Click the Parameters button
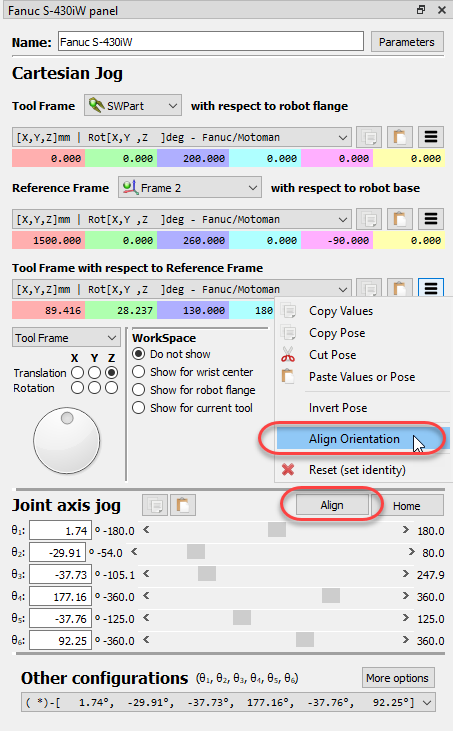This screenshot has width=453, height=731. [406, 42]
